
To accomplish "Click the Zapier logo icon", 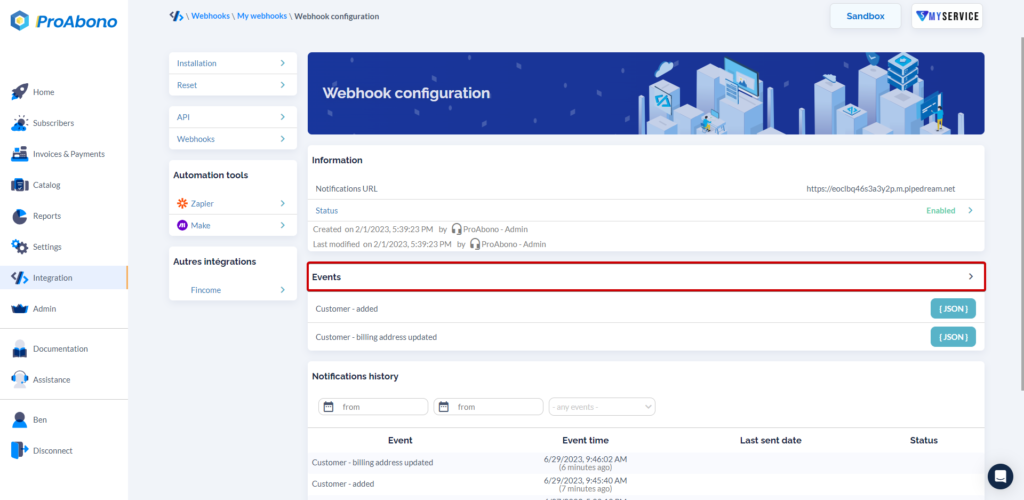I will (182, 204).
